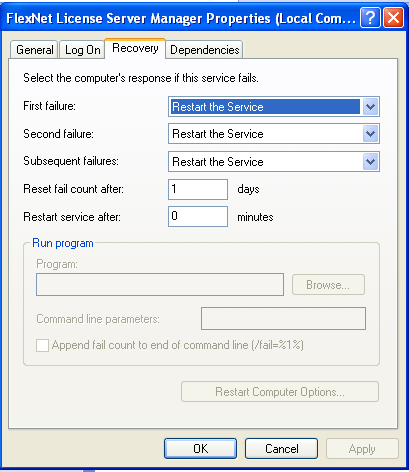Click the Restart service after minutes field
The height and width of the screenshot is (472, 409).
point(198,217)
